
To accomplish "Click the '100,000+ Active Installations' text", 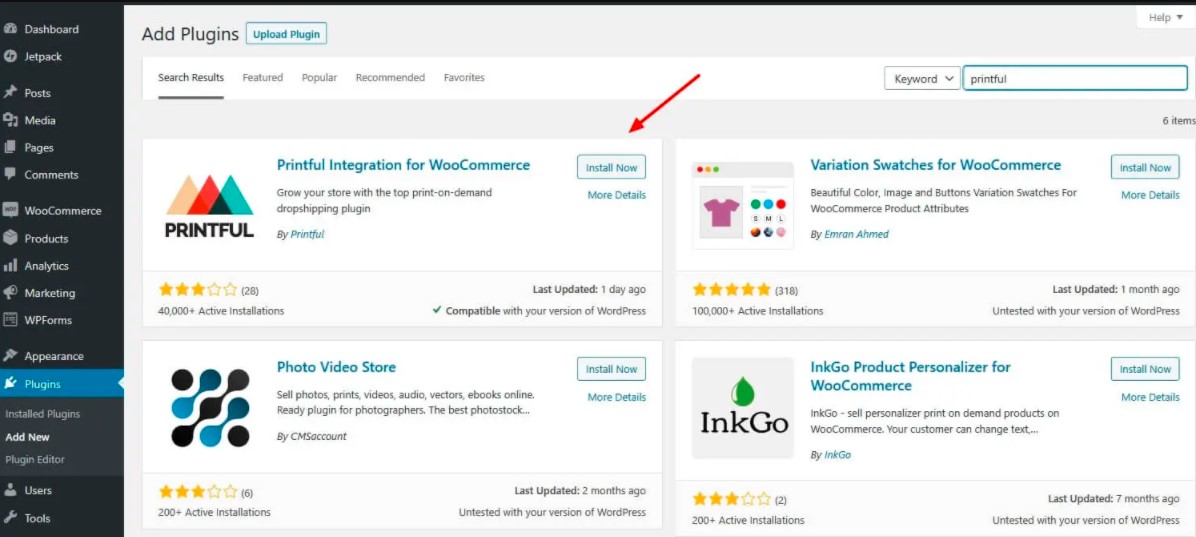I will (x=757, y=311).
